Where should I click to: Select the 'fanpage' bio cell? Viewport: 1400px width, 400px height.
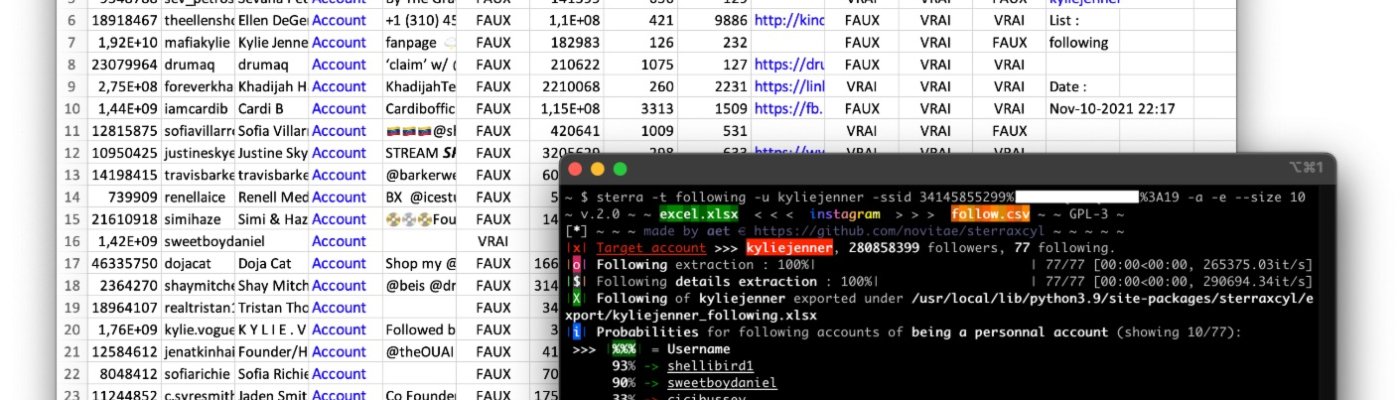[420, 42]
